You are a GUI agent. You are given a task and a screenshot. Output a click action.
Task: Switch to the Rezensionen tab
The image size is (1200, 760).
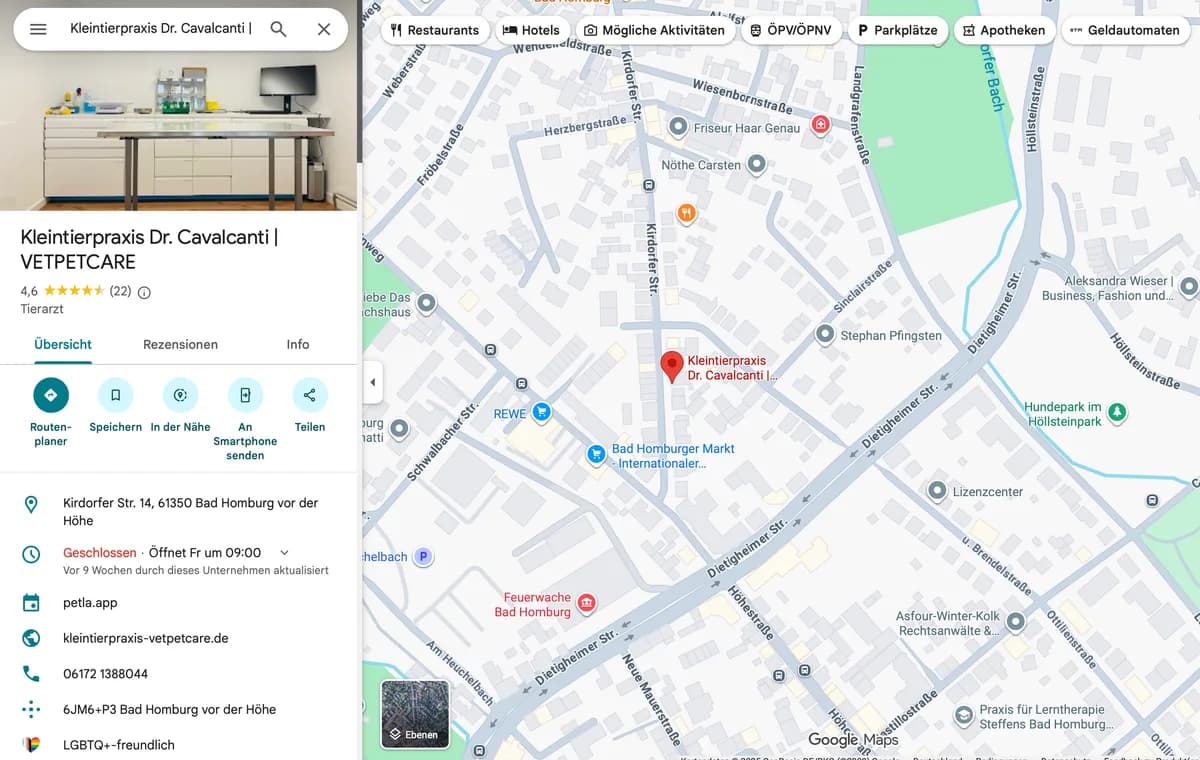pyautogui.click(x=180, y=344)
